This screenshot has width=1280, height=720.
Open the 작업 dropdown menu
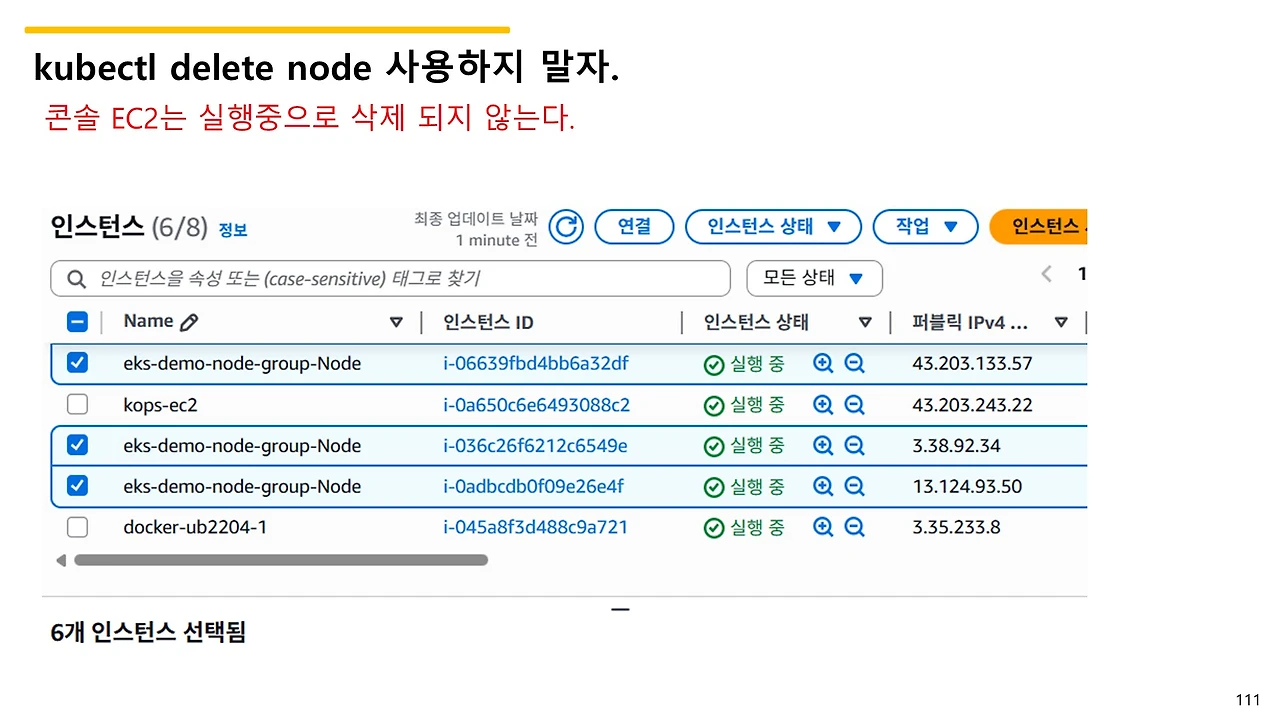tap(924, 226)
